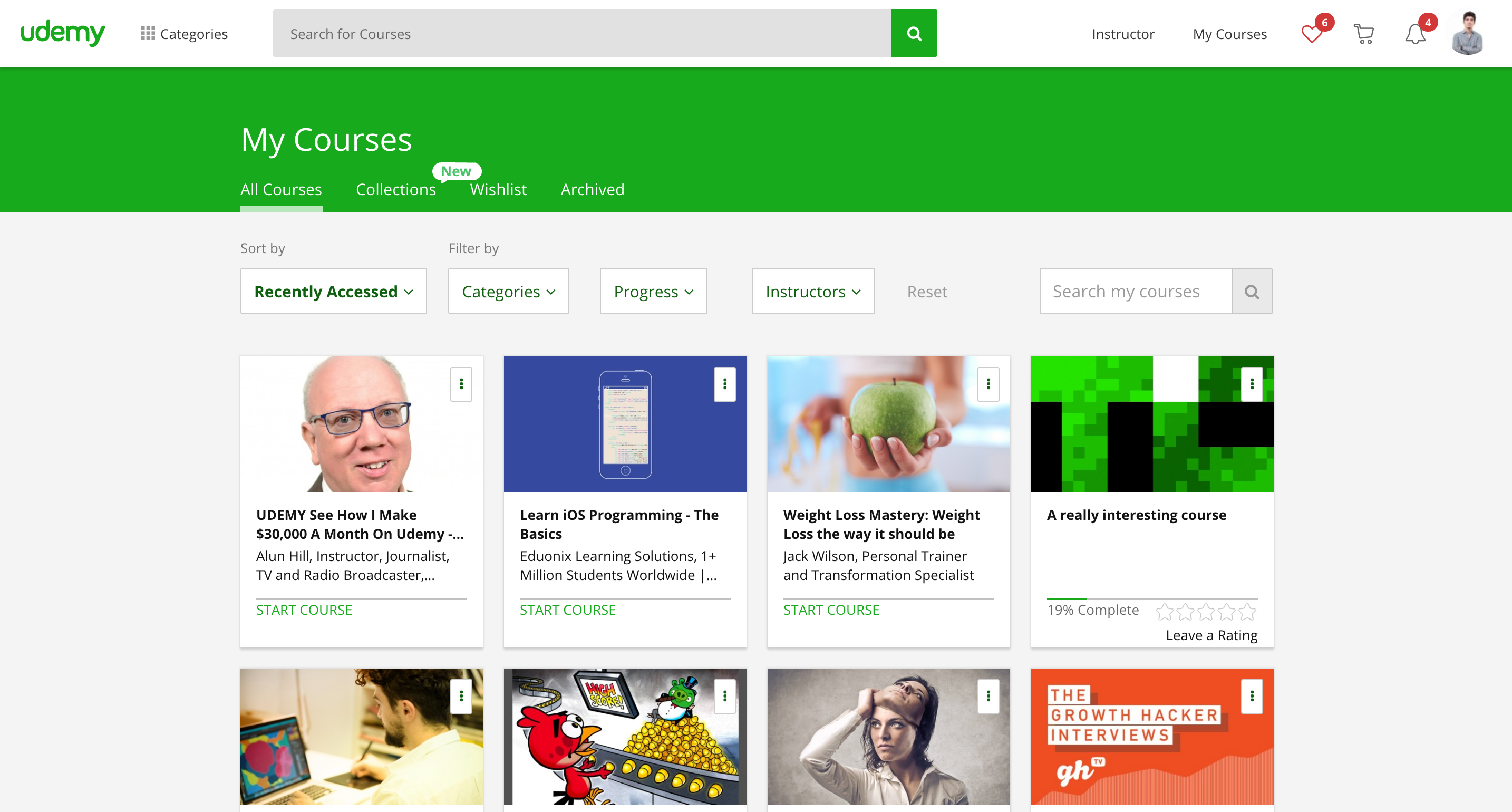Open the notifications bell icon
Image resolution: width=1512 pixels, height=812 pixels.
(x=1414, y=34)
